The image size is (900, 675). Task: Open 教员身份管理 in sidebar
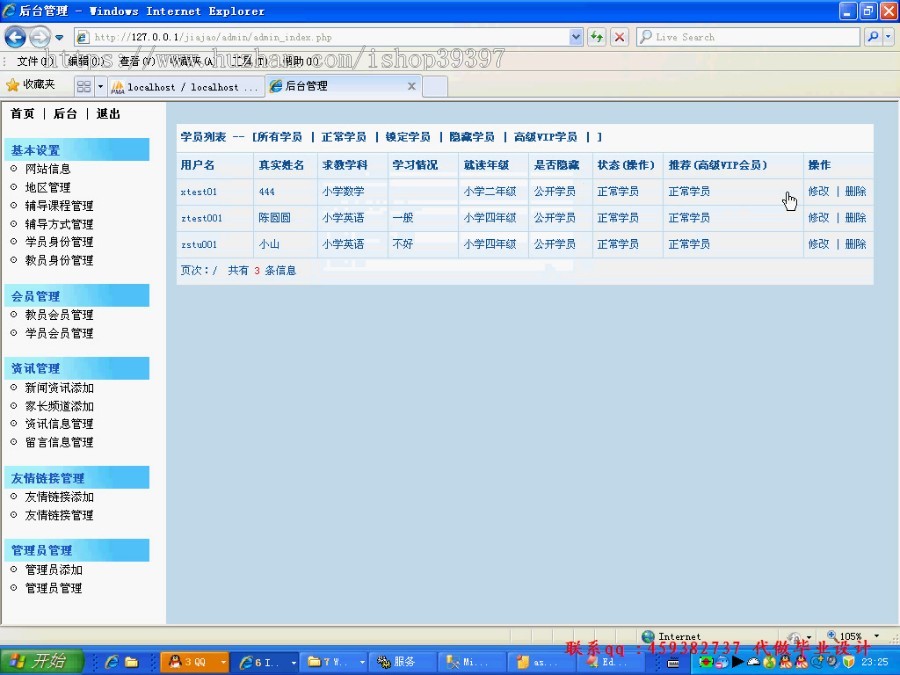(59, 260)
